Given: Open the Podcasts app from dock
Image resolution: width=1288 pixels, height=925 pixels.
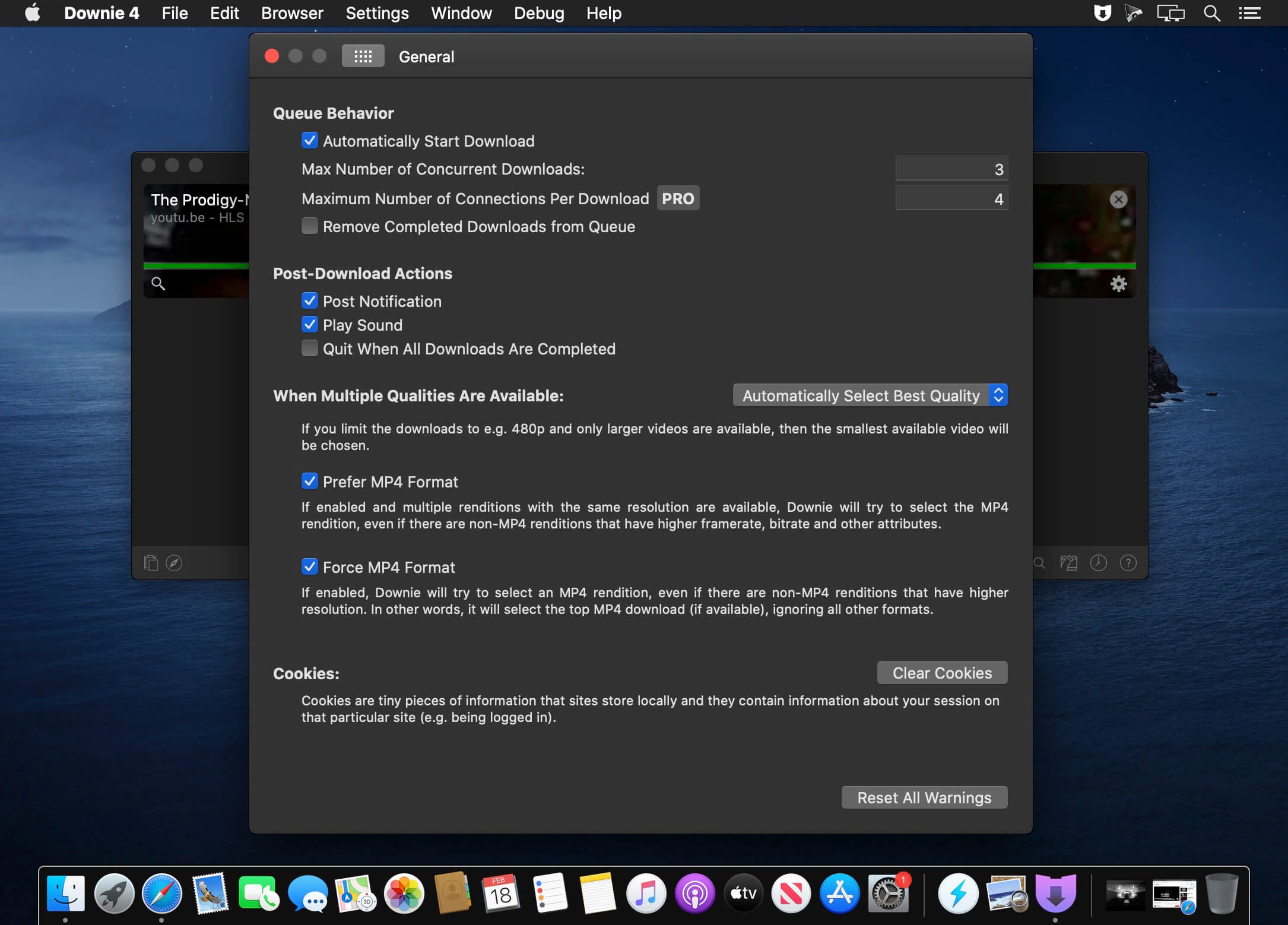Looking at the screenshot, I should [694, 892].
